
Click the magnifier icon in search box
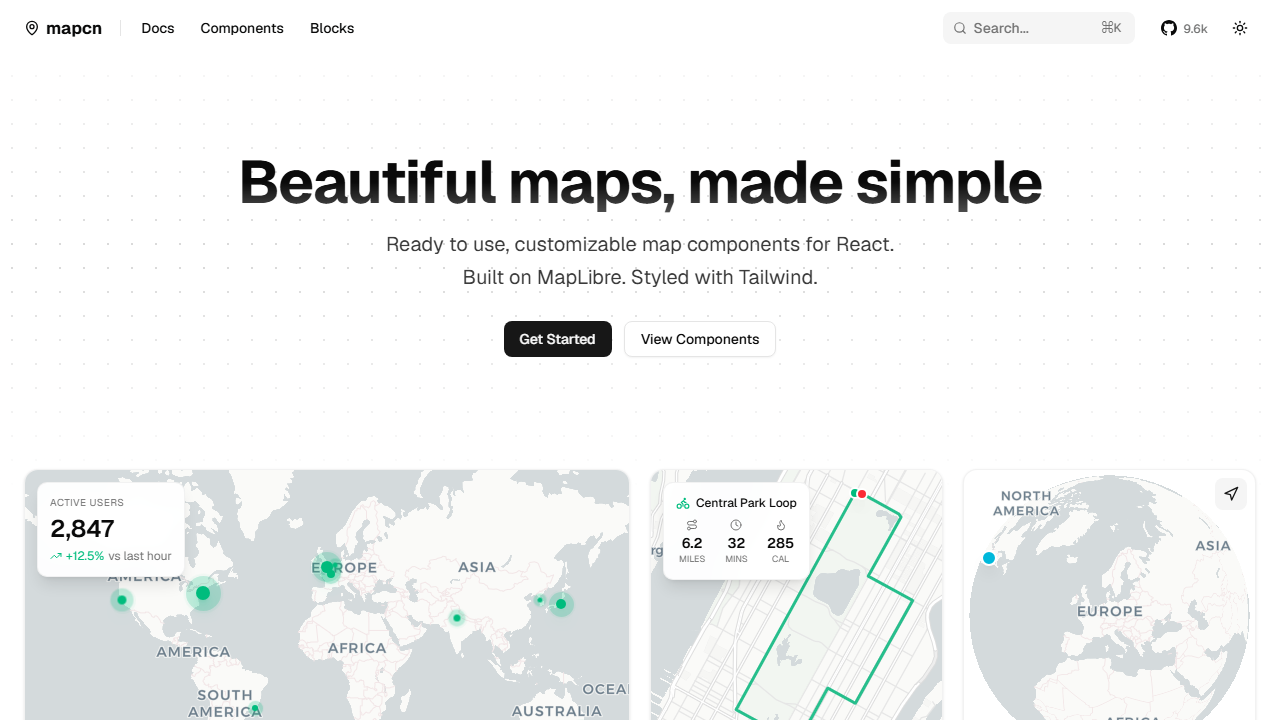[960, 28]
